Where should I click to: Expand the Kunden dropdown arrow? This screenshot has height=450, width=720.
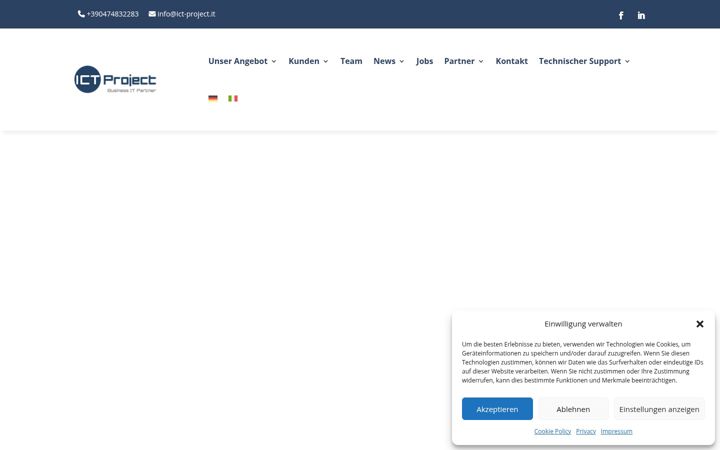pyautogui.click(x=326, y=62)
